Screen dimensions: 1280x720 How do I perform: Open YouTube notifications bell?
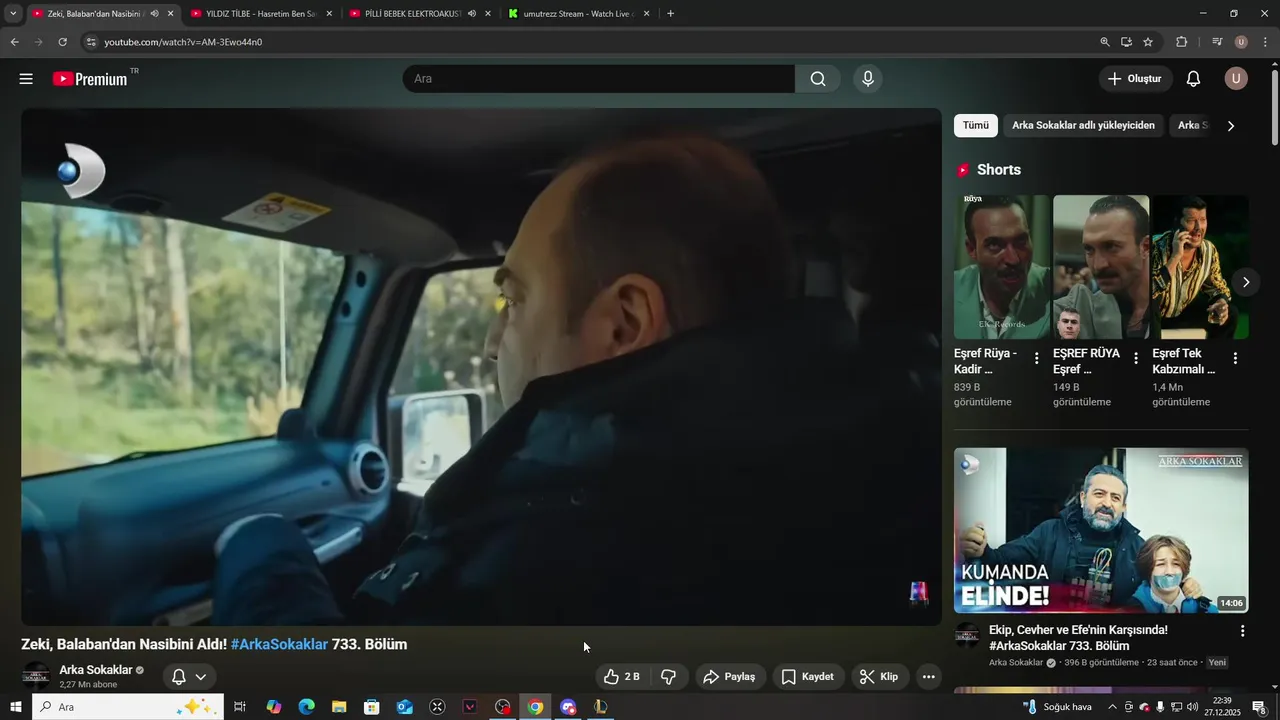[1193, 79]
